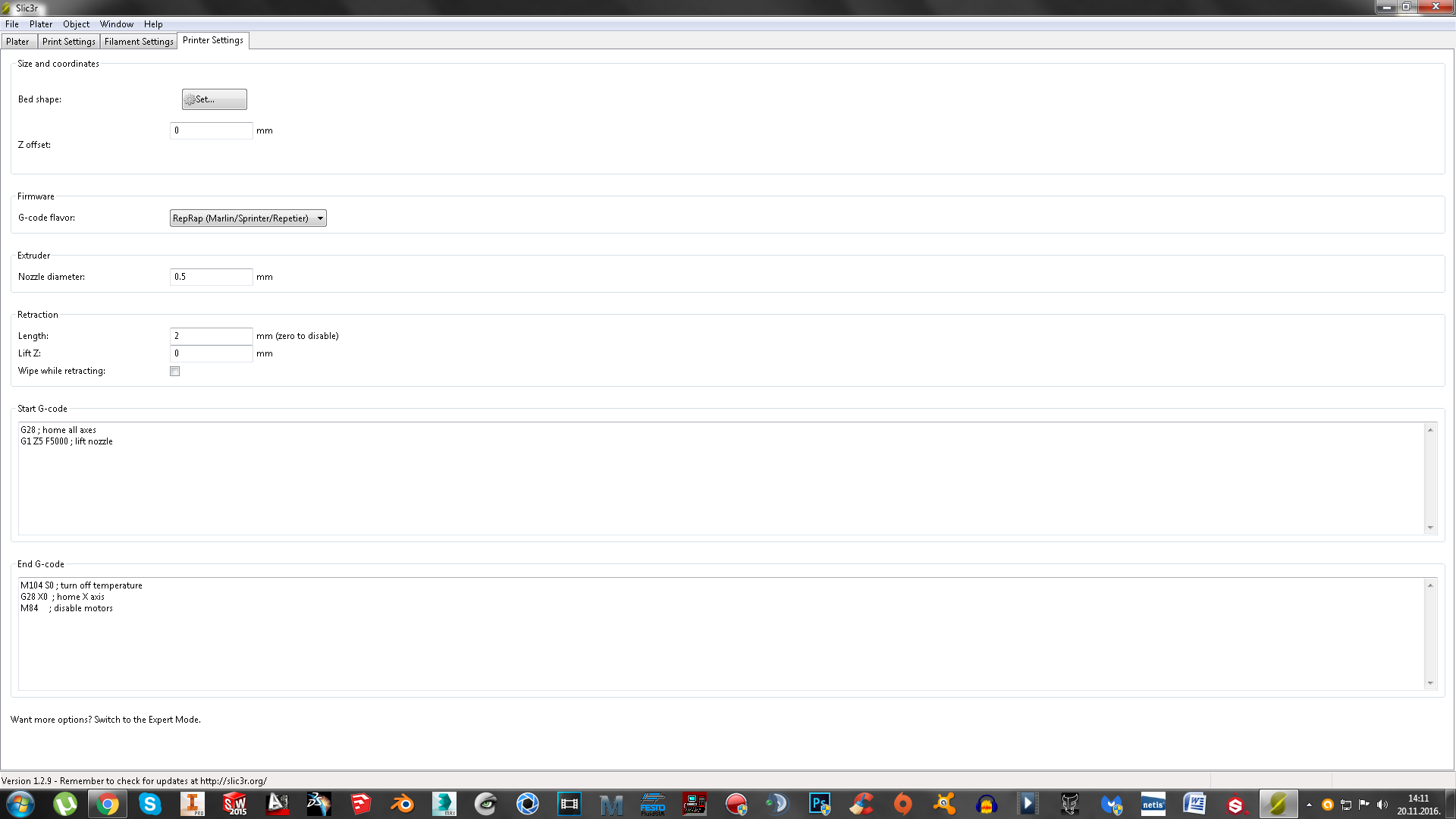Open Microsoft Word taskbar icon
The width and height of the screenshot is (1456, 819).
(1194, 804)
